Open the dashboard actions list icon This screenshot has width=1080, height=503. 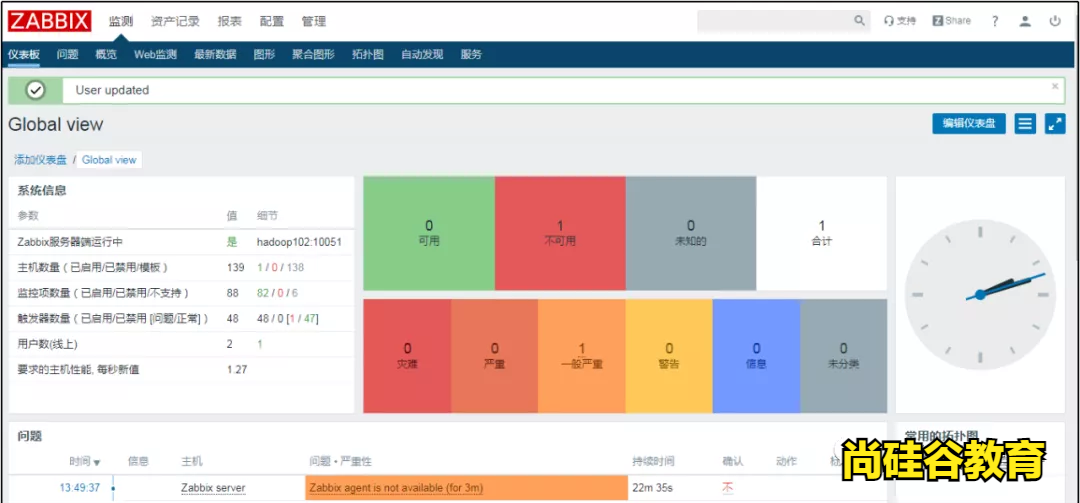tap(1025, 124)
